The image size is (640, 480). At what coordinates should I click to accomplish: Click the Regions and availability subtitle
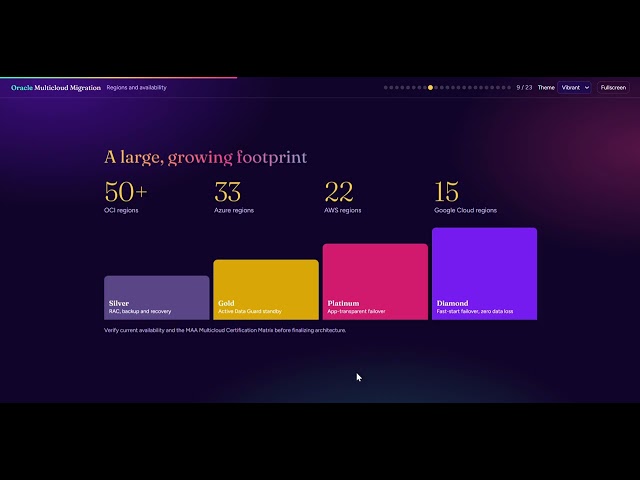pyautogui.click(x=136, y=87)
